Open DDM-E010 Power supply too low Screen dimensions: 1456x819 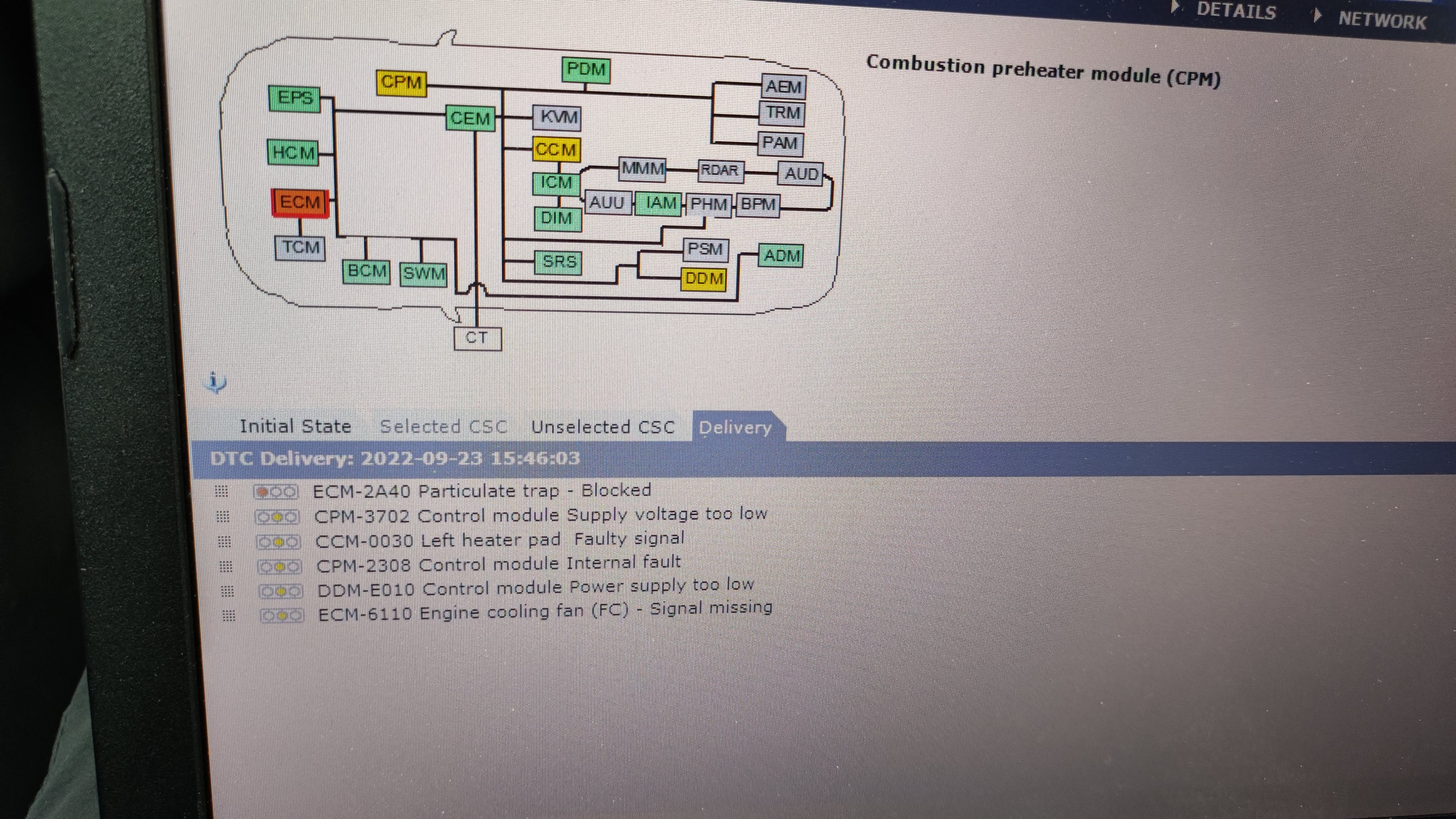(536, 587)
